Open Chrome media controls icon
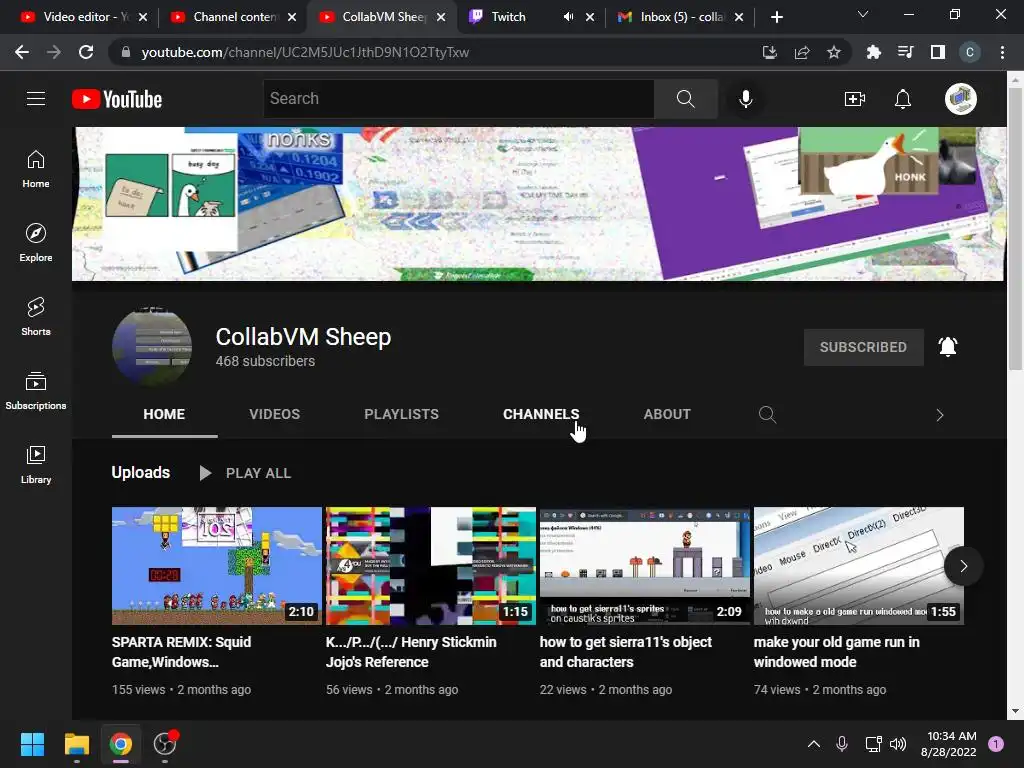The image size is (1024, 768). [905, 52]
